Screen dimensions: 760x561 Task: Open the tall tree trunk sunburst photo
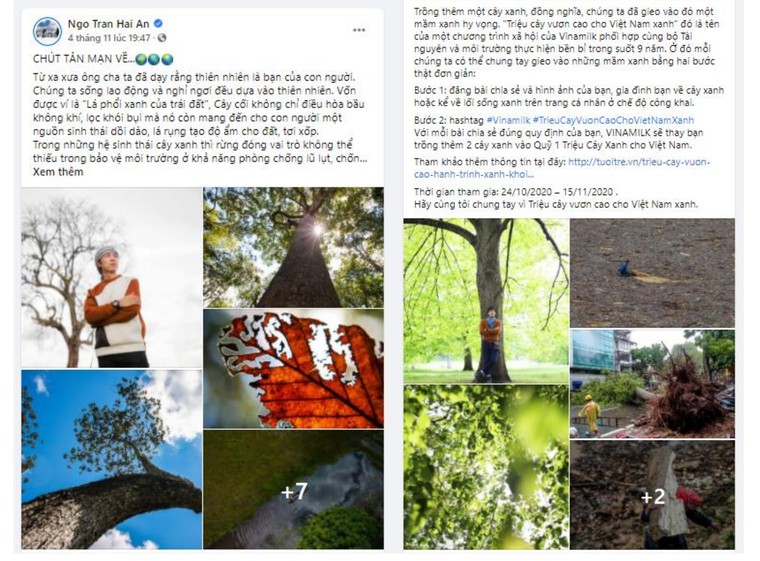[x=293, y=247]
